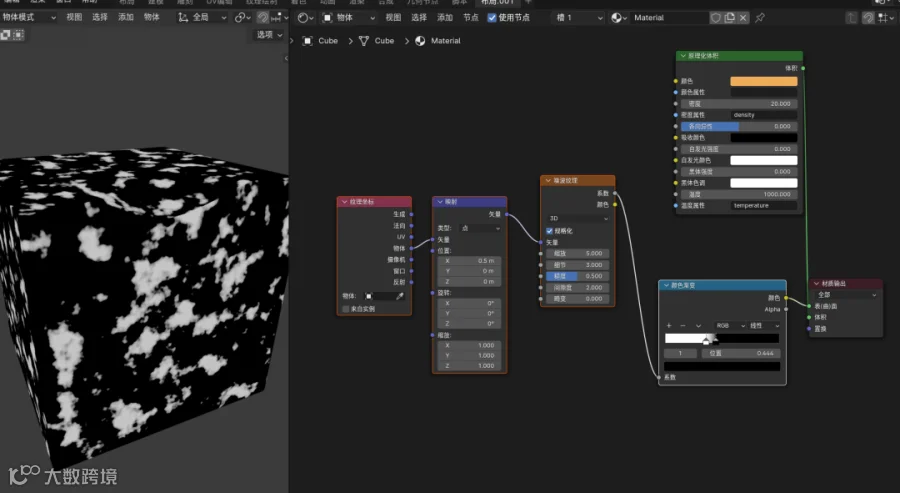Toggle the 使用节点 checkbox
Screen dimensions: 900x493
pos(492,18)
